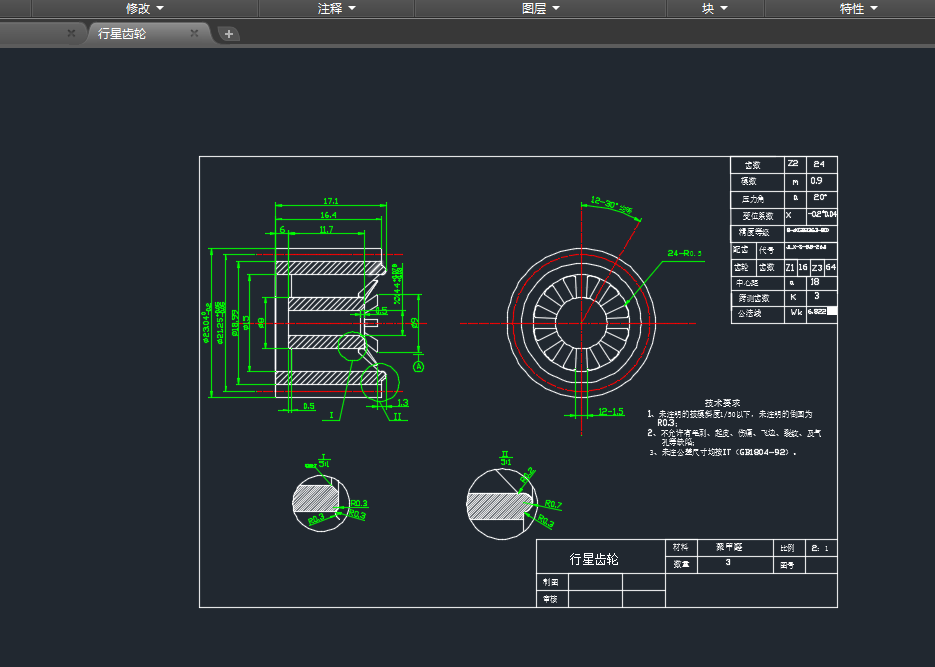Screen dimensions: 935x667
Task: Select the 审核 cell in title block
Action: (x=552, y=599)
